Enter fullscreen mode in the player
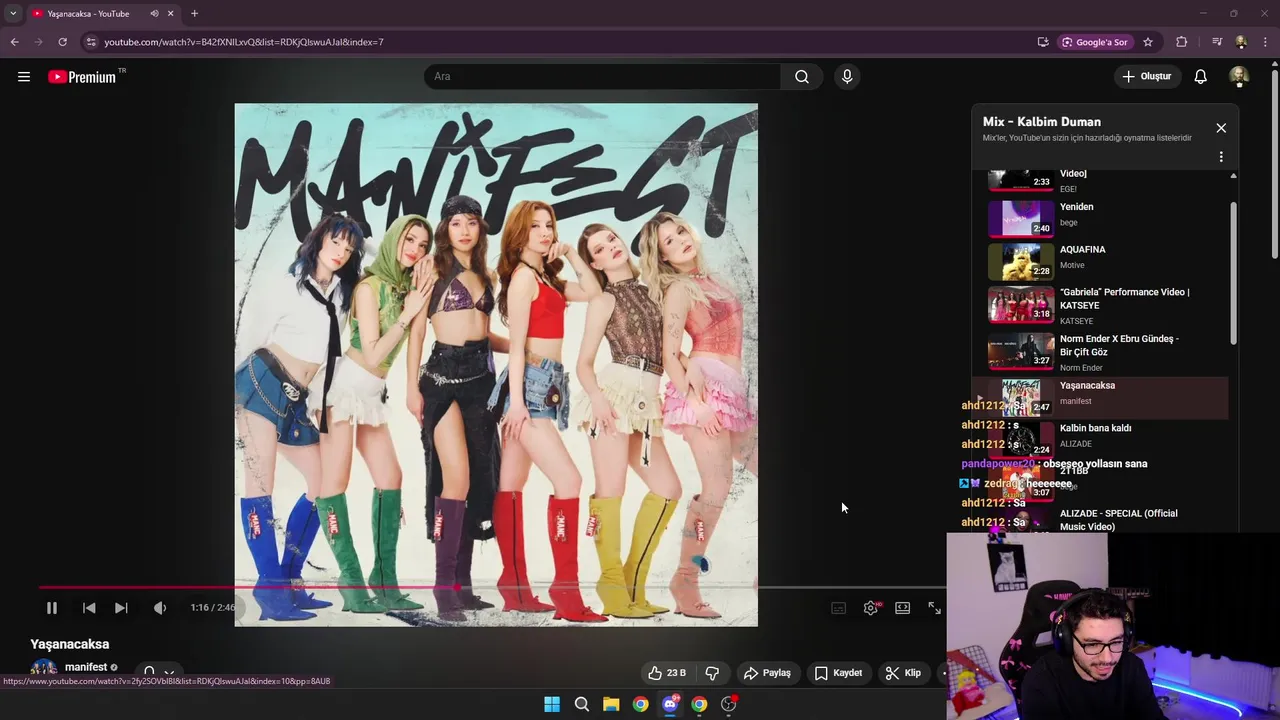Screen dimensions: 1280x720 (x=934, y=608)
